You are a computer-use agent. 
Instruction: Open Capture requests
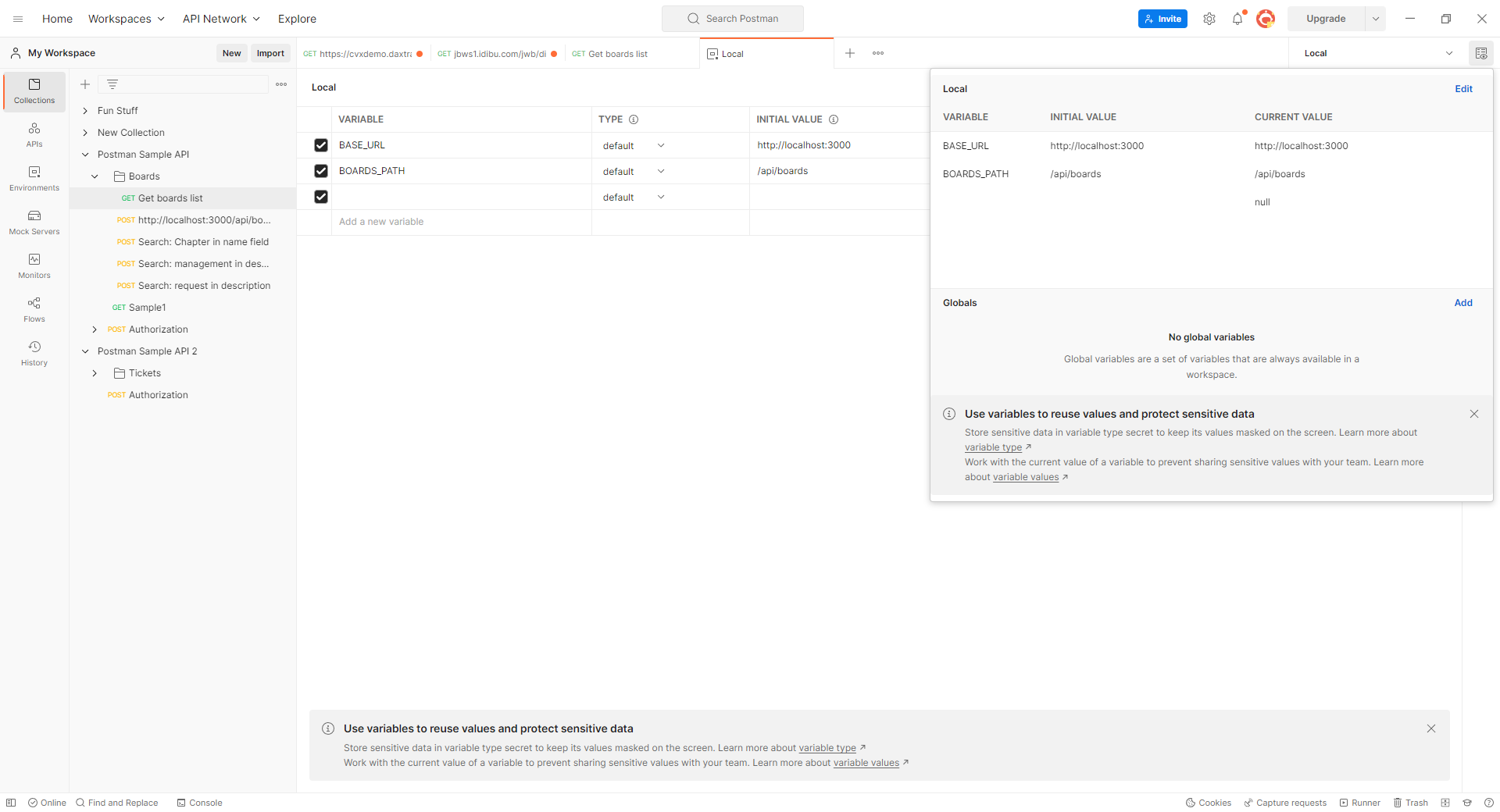point(1285,803)
